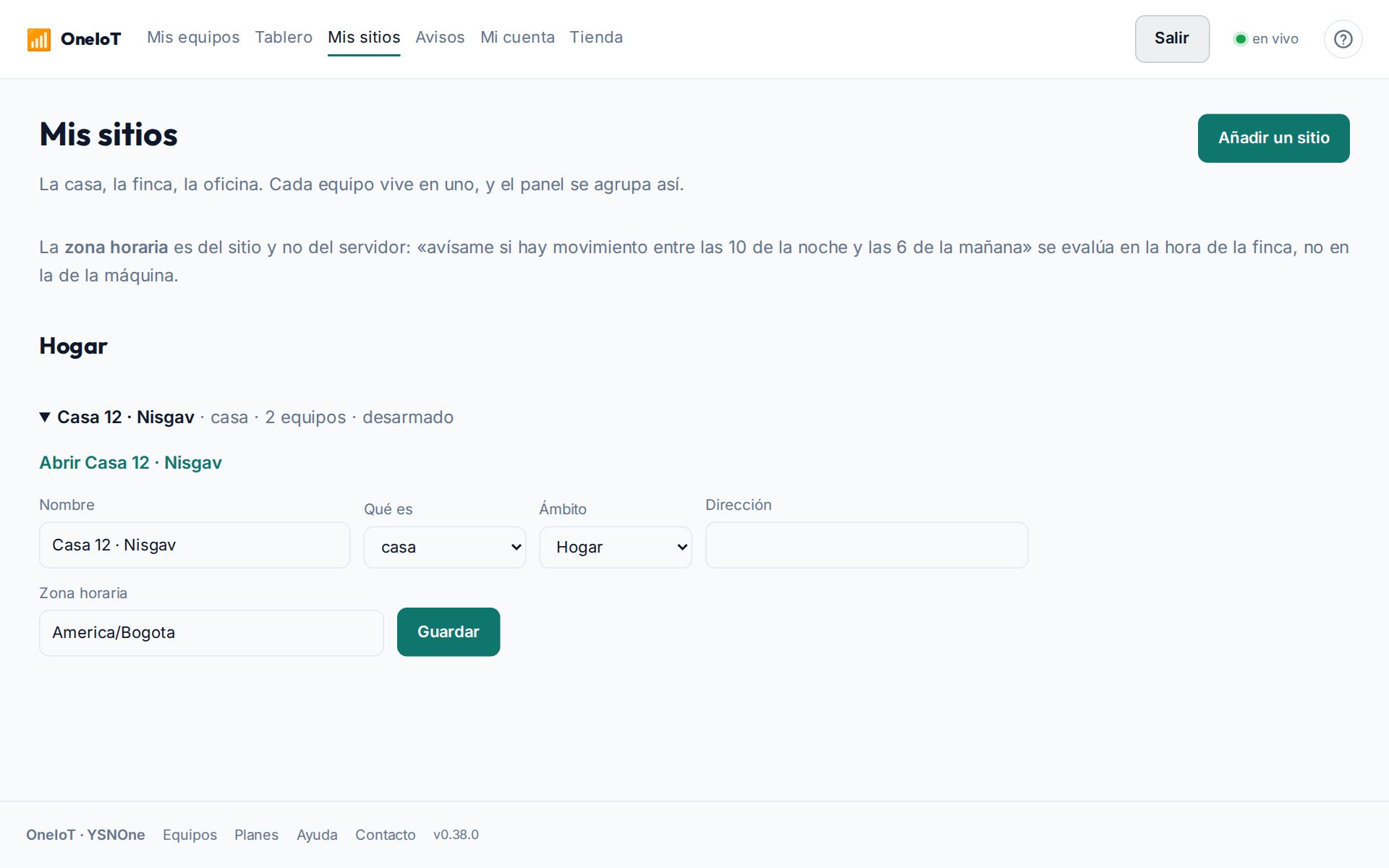Open help via the question mark icon
The width and height of the screenshot is (1389, 868).
1343,39
